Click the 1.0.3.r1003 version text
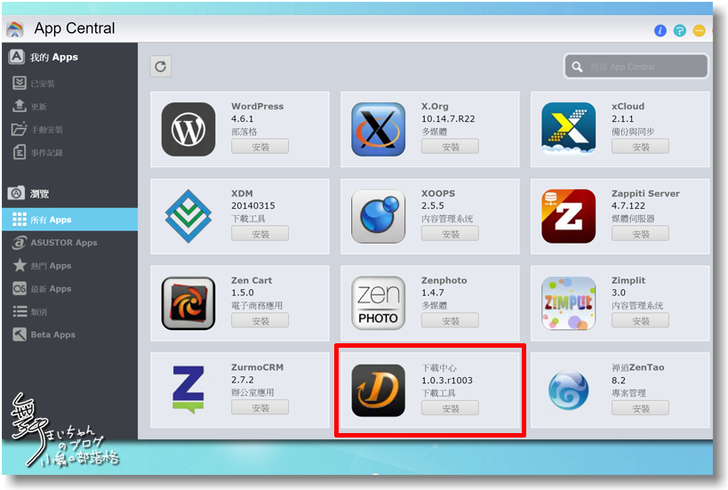 point(447,380)
